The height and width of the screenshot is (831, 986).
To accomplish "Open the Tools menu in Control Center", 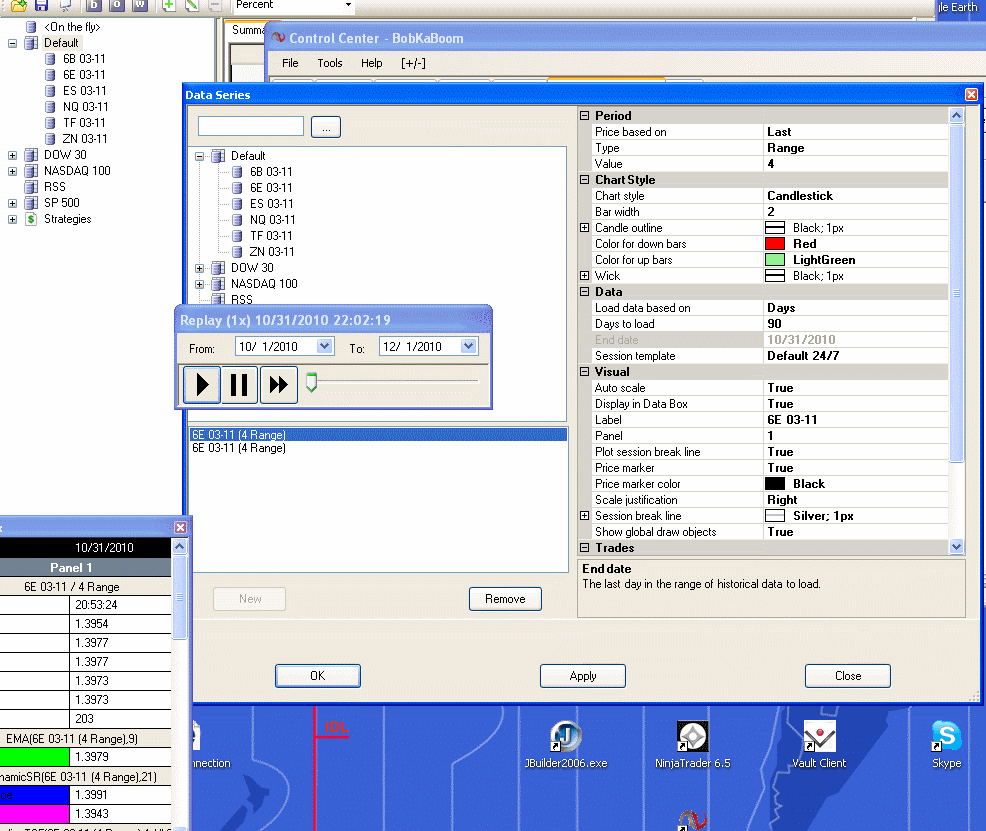I will (330, 63).
